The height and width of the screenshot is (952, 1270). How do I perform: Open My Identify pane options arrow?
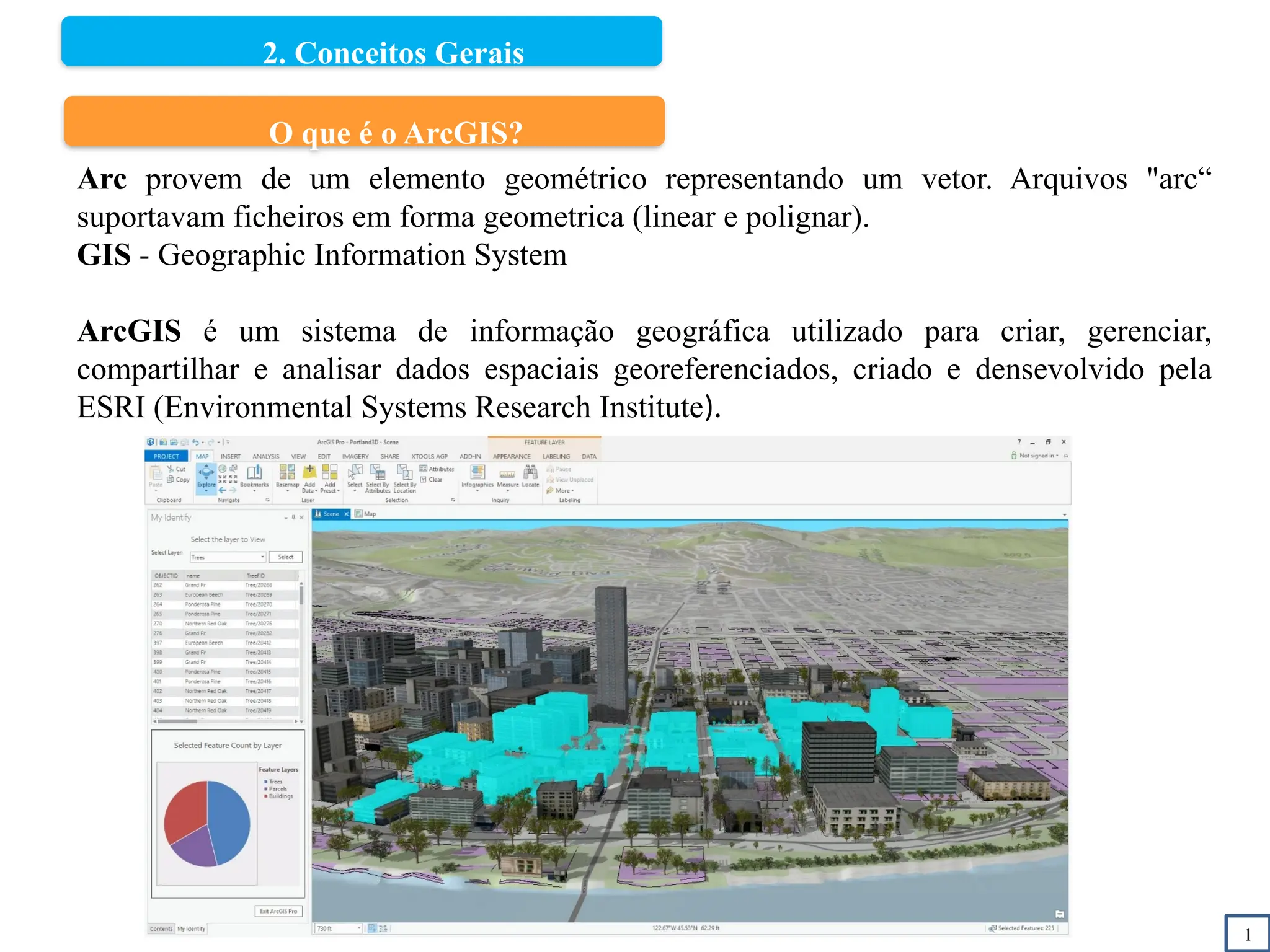click(286, 518)
